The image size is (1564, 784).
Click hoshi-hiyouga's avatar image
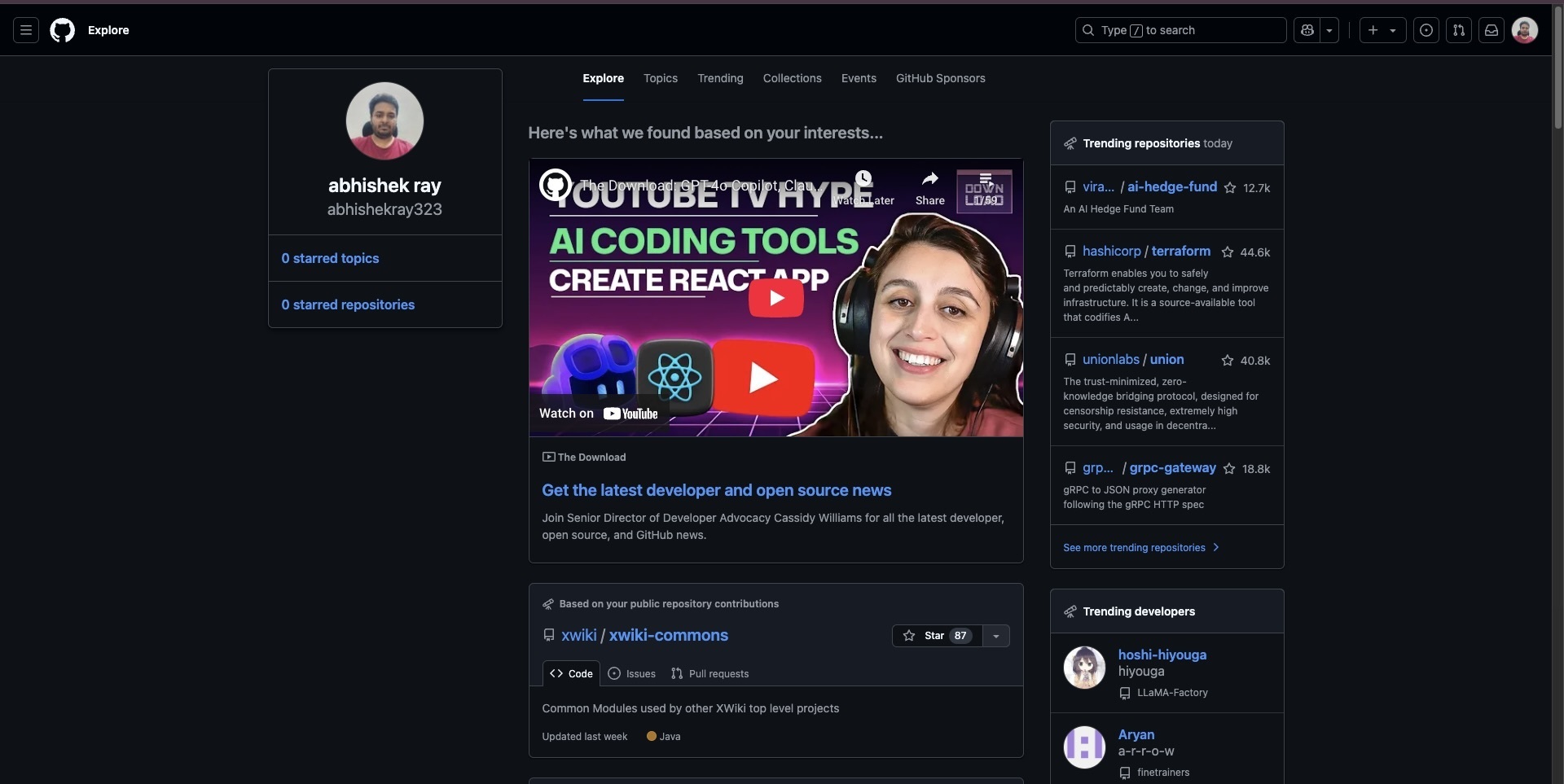click(1084, 668)
